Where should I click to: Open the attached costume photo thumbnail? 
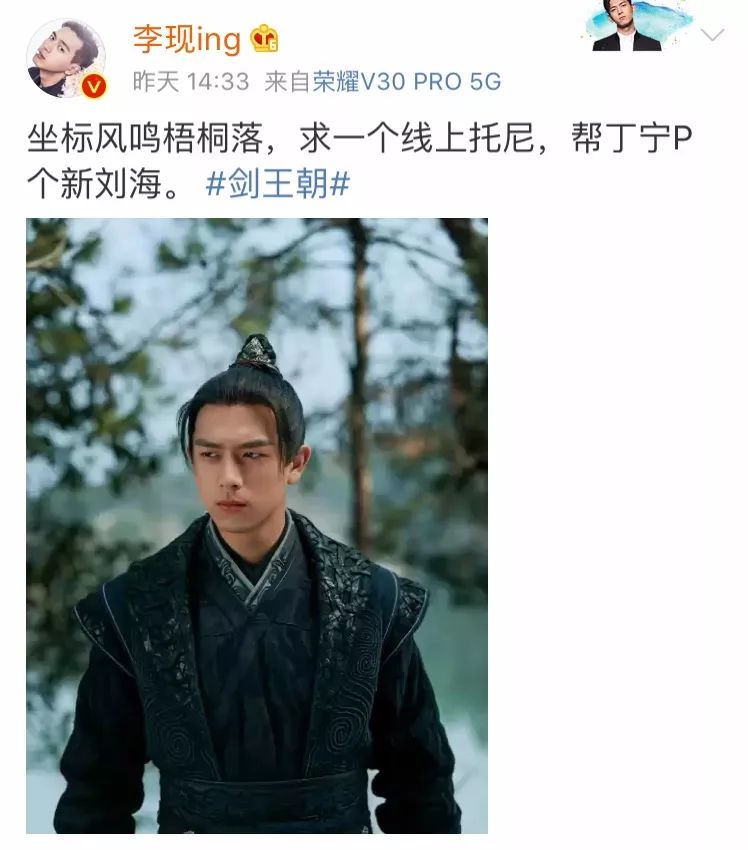[x=257, y=526]
